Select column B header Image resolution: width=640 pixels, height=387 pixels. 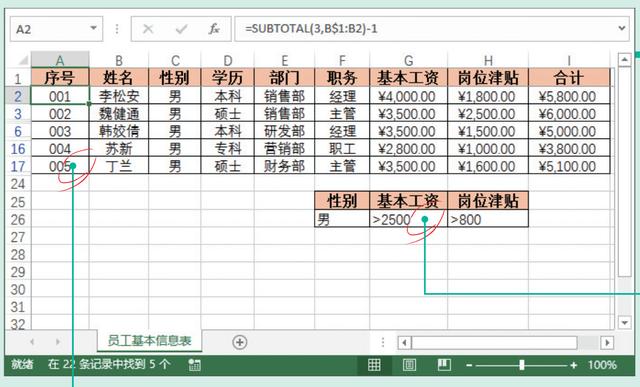pyautogui.click(x=119, y=60)
